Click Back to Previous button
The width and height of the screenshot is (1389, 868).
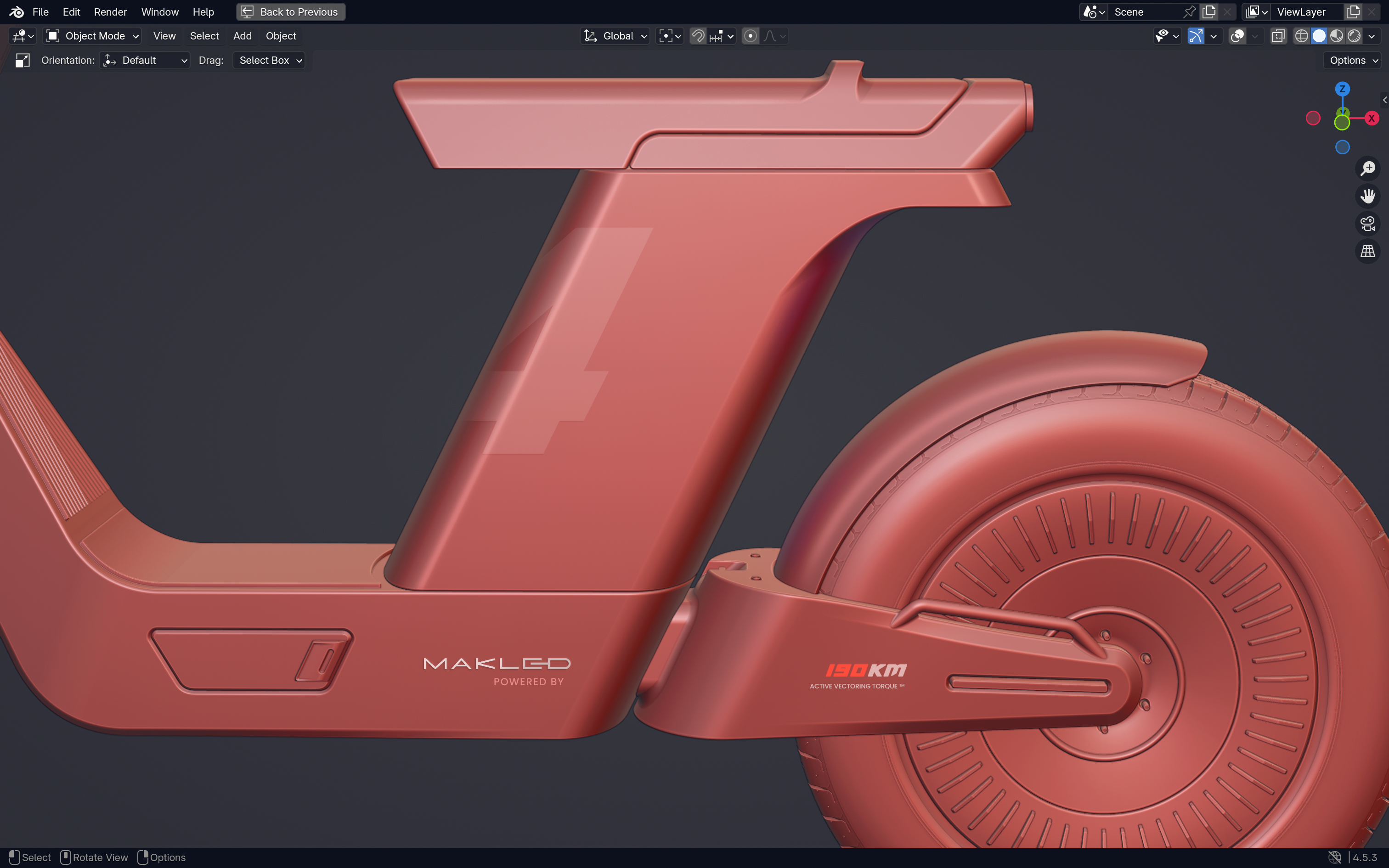pos(291,12)
